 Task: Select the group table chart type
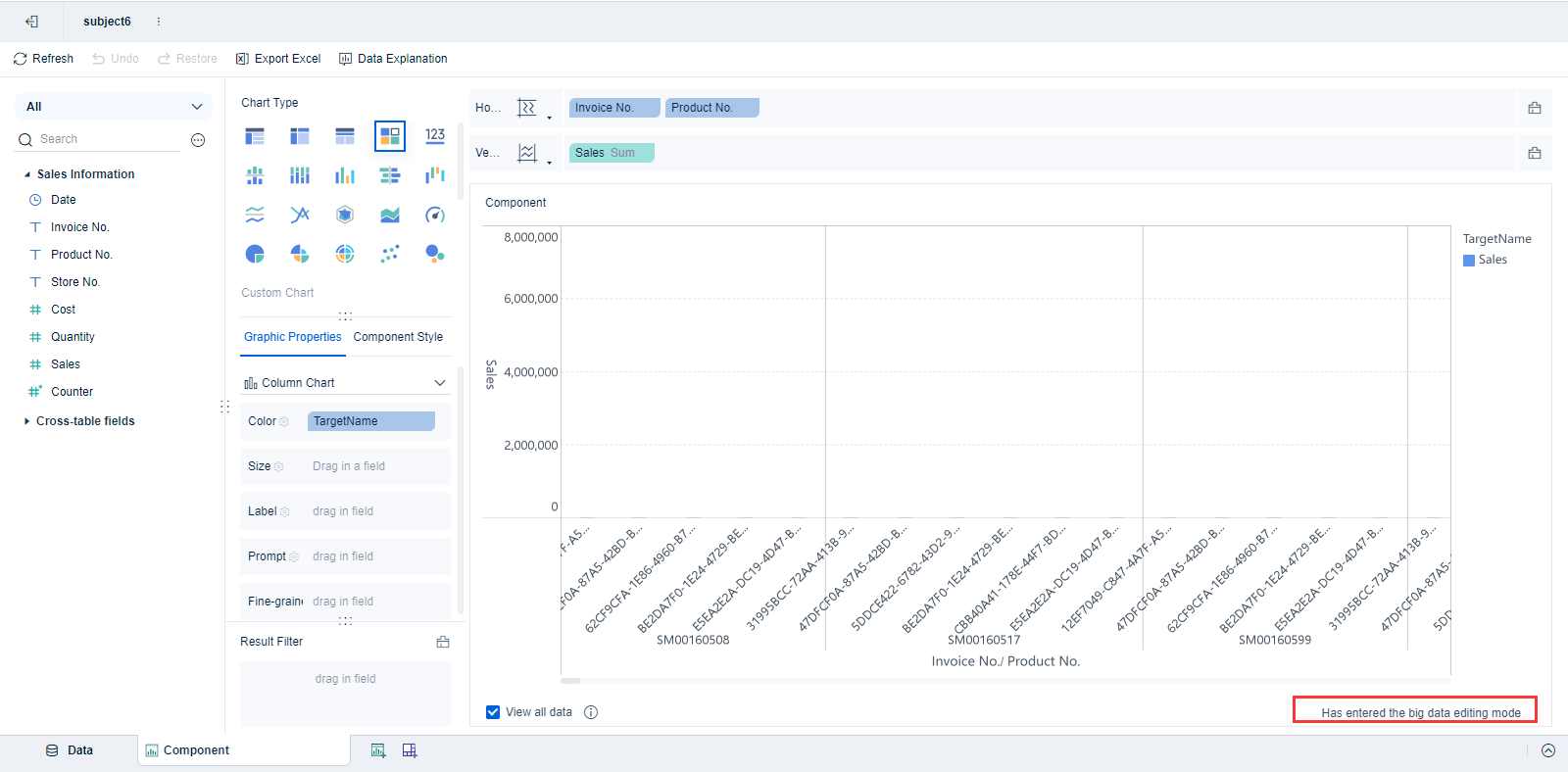click(255, 136)
